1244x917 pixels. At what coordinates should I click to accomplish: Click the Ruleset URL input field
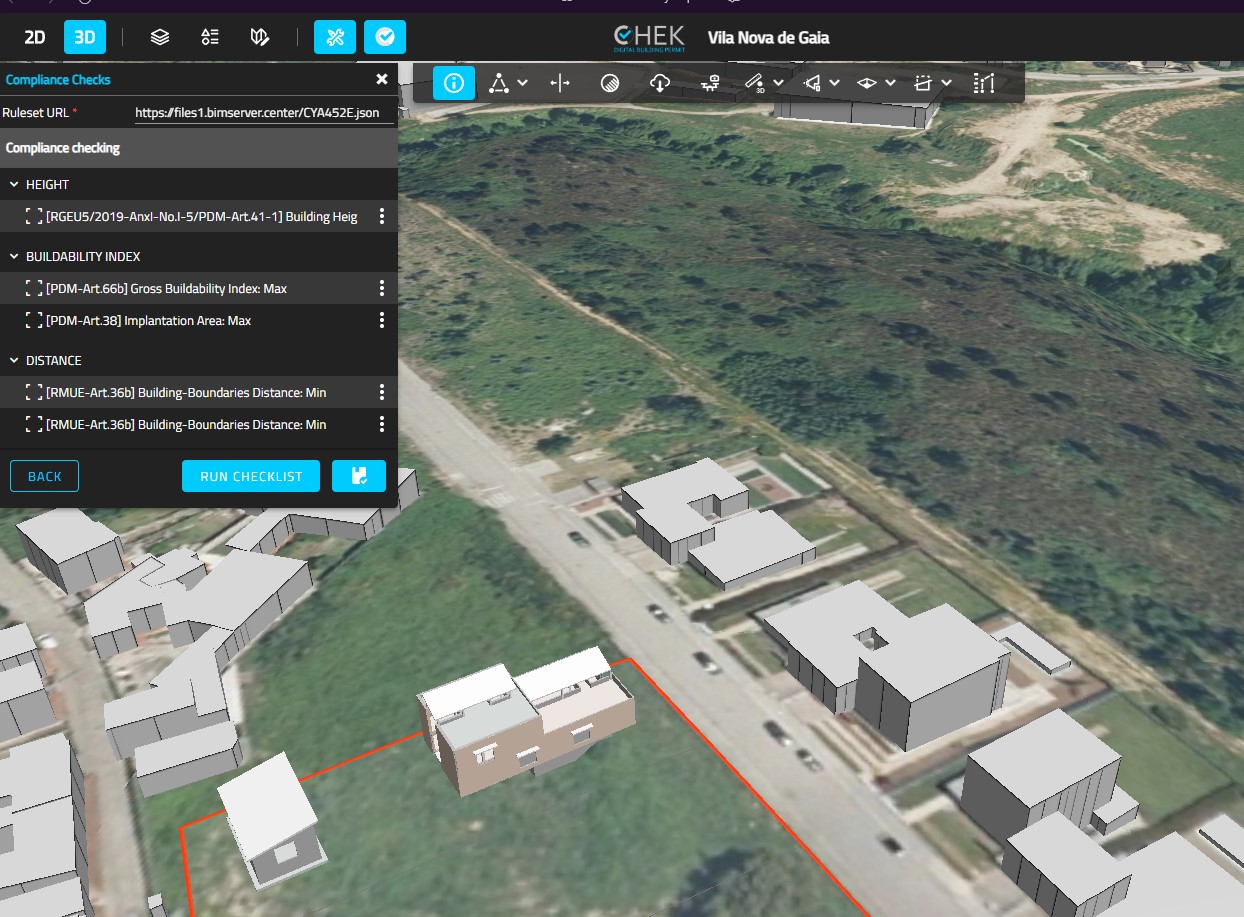258,113
